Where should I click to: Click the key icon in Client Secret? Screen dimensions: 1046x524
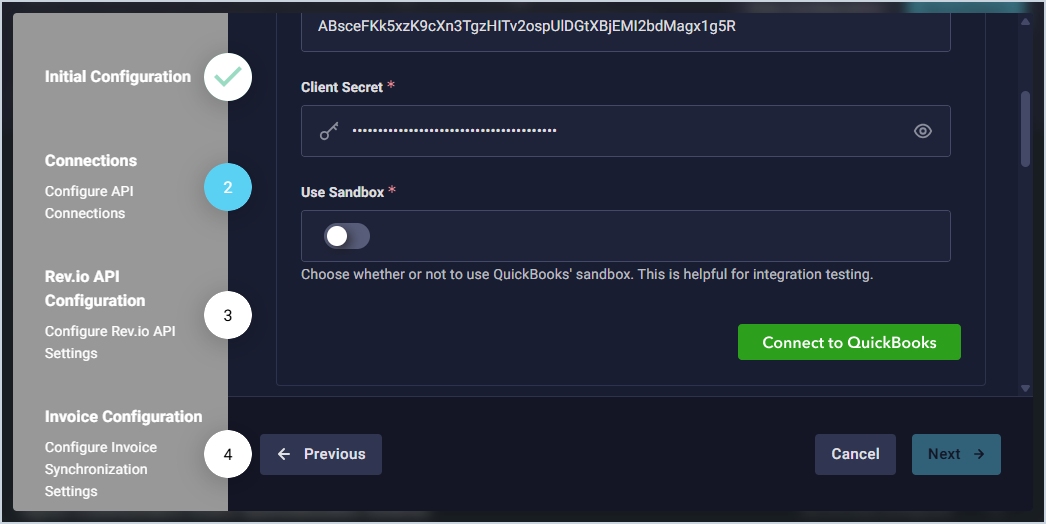click(x=329, y=131)
